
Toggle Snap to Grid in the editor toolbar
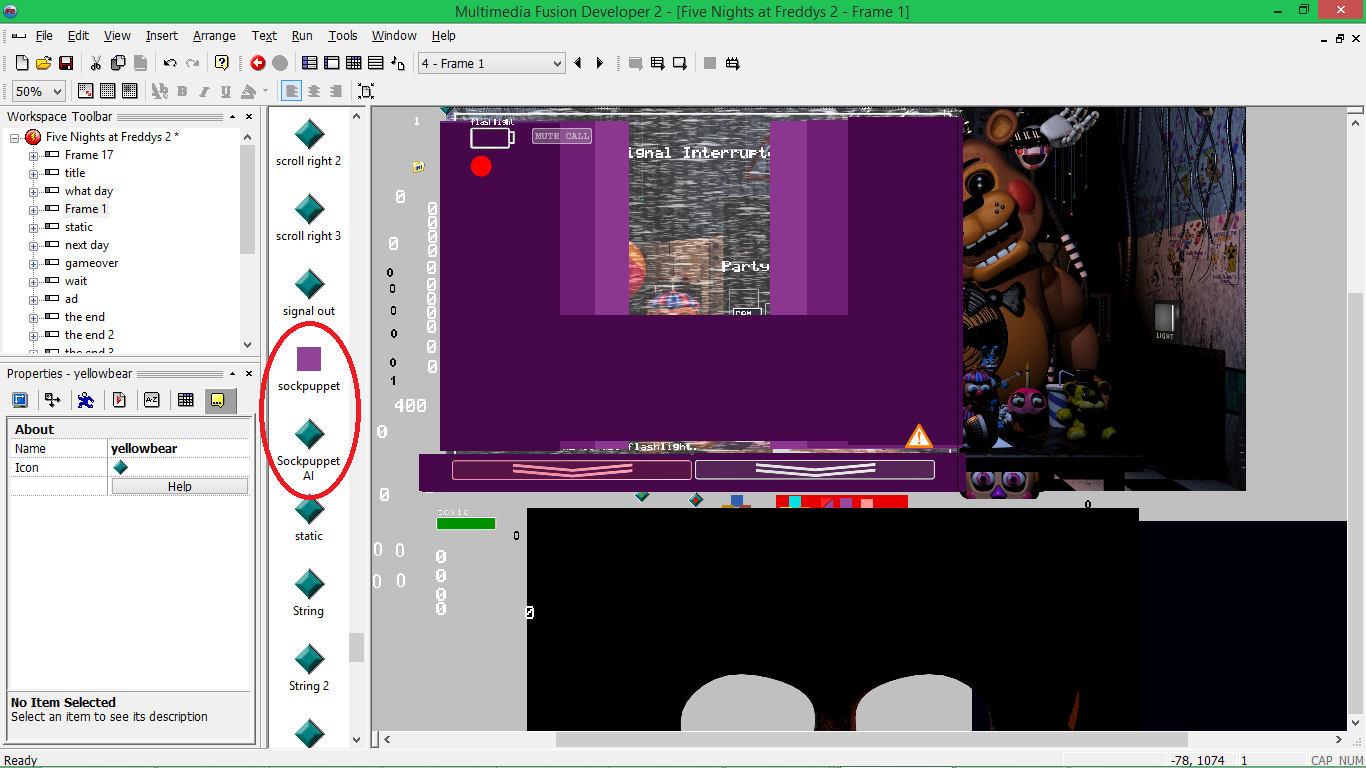pyautogui.click(x=130, y=91)
